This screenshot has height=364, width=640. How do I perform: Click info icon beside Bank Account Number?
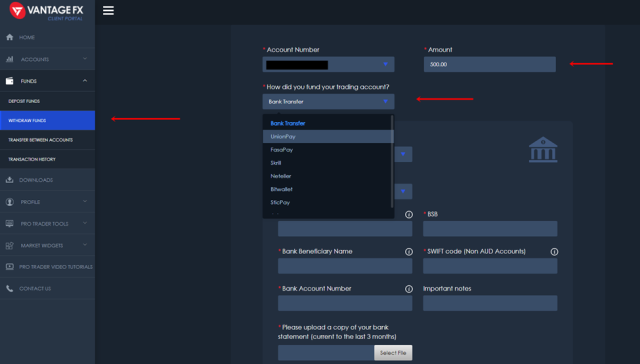point(409,289)
